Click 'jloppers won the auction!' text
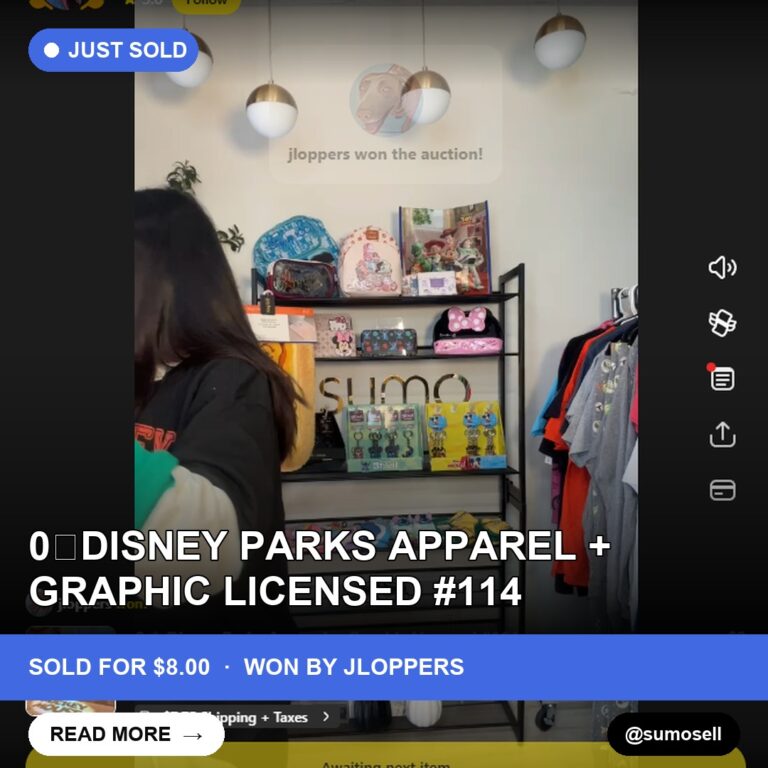 pyautogui.click(x=385, y=154)
